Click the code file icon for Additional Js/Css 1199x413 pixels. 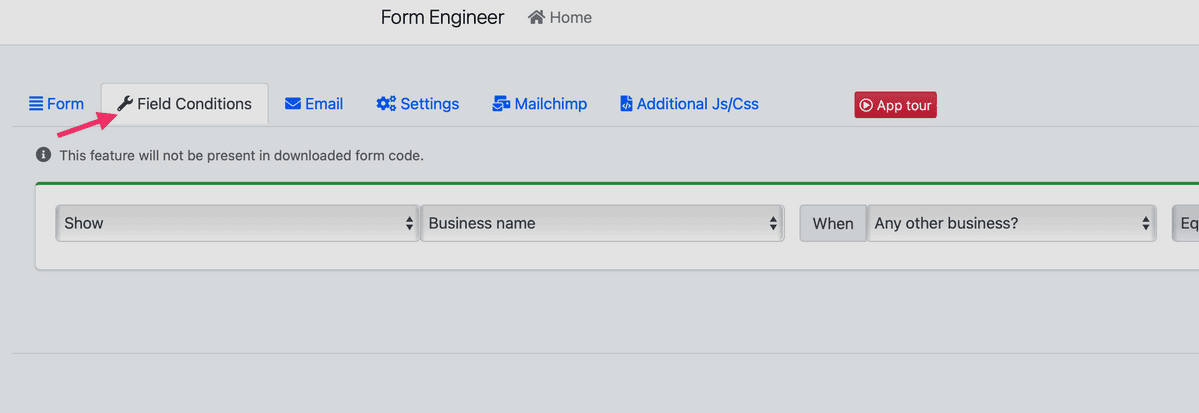tap(626, 104)
